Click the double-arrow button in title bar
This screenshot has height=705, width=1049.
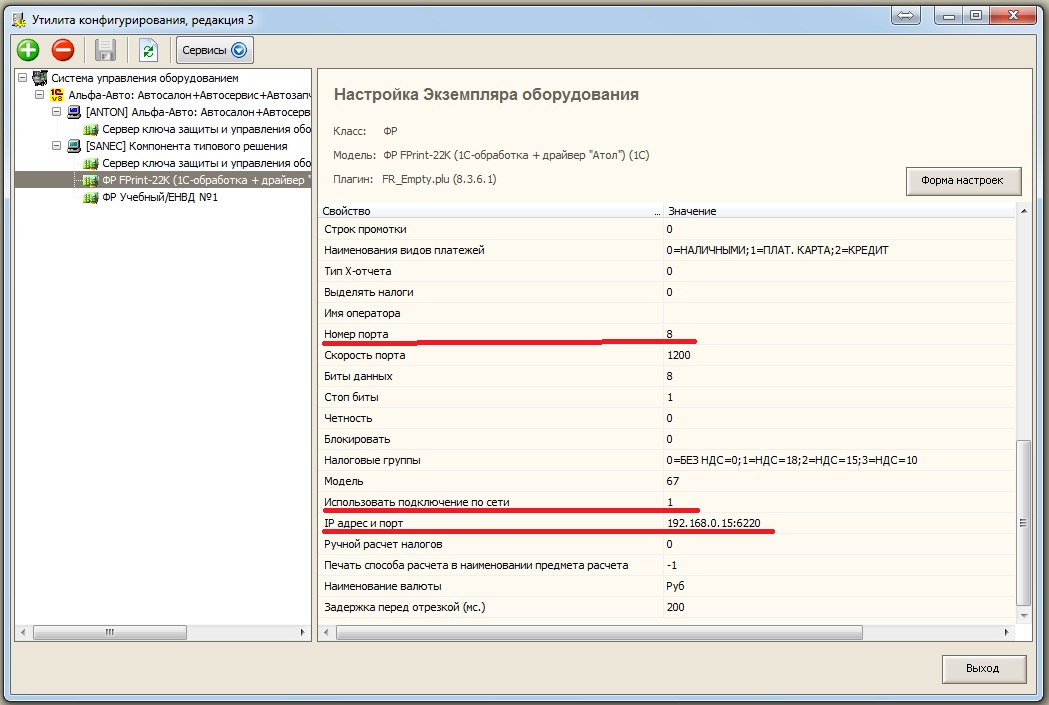pyautogui.click(x=905, y=15)
